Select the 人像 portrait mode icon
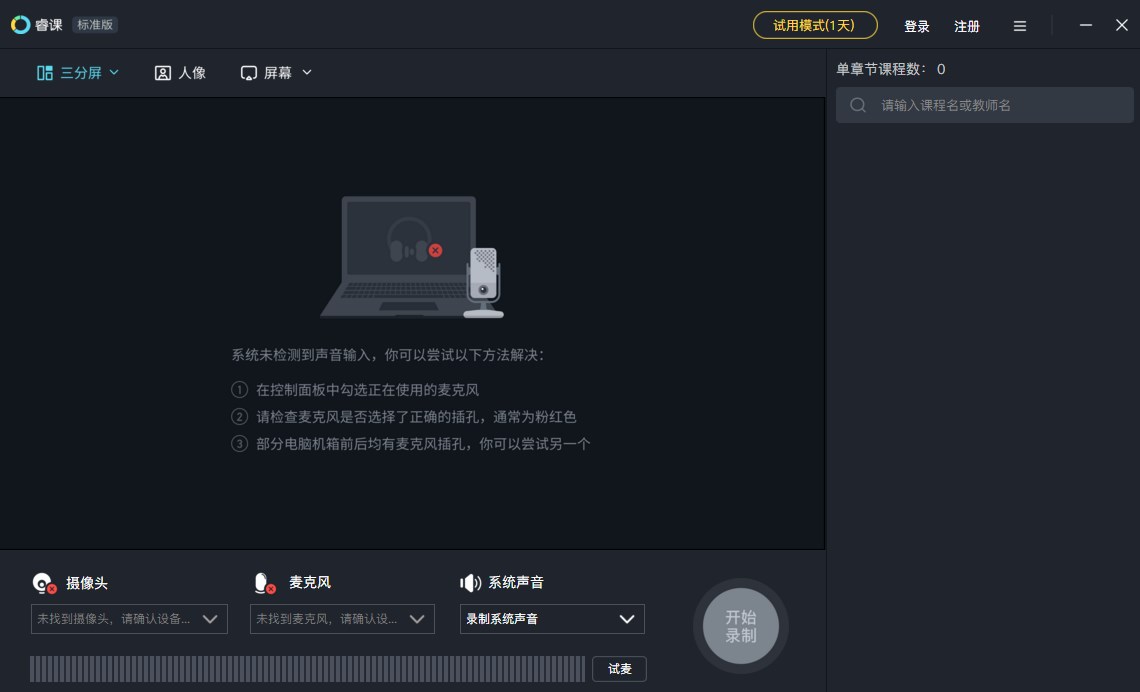1140x692 pixels. [x=163, y=73]
